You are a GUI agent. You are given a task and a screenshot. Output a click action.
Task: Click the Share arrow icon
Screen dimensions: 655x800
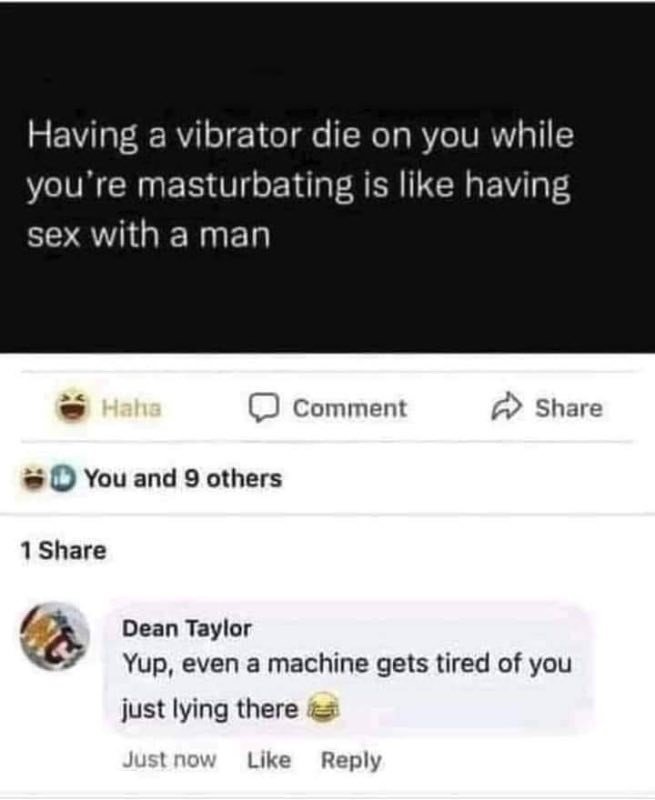coord(507,408)
